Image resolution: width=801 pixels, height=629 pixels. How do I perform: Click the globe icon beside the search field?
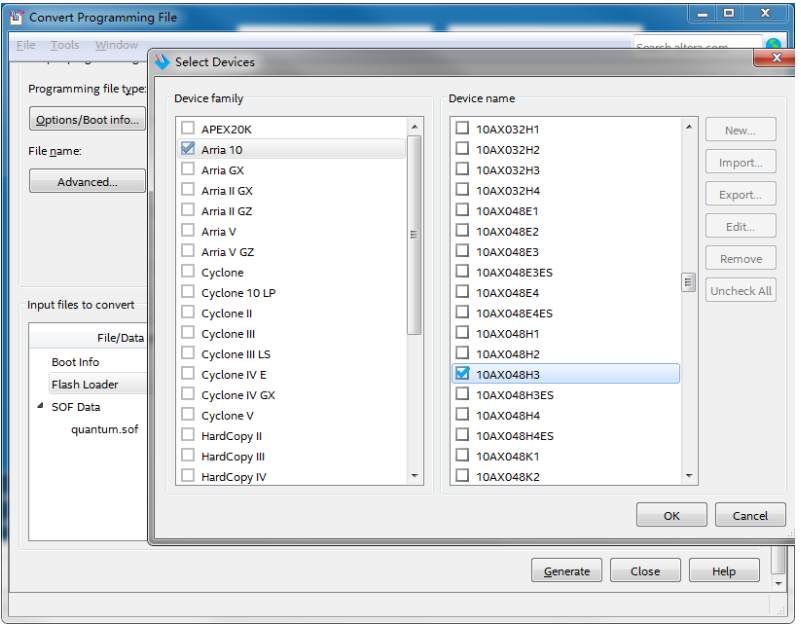click(x=773, y=44)
